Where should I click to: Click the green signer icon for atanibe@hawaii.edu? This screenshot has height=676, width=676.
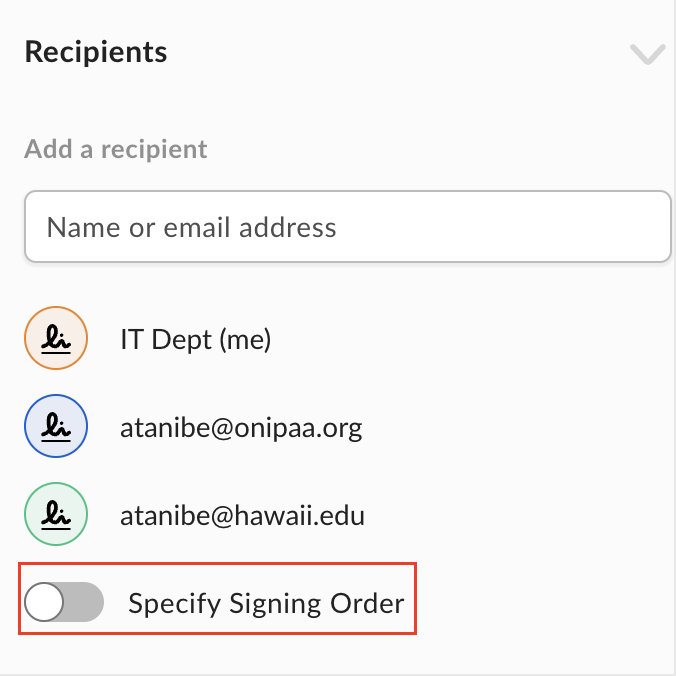coord(56,514)
